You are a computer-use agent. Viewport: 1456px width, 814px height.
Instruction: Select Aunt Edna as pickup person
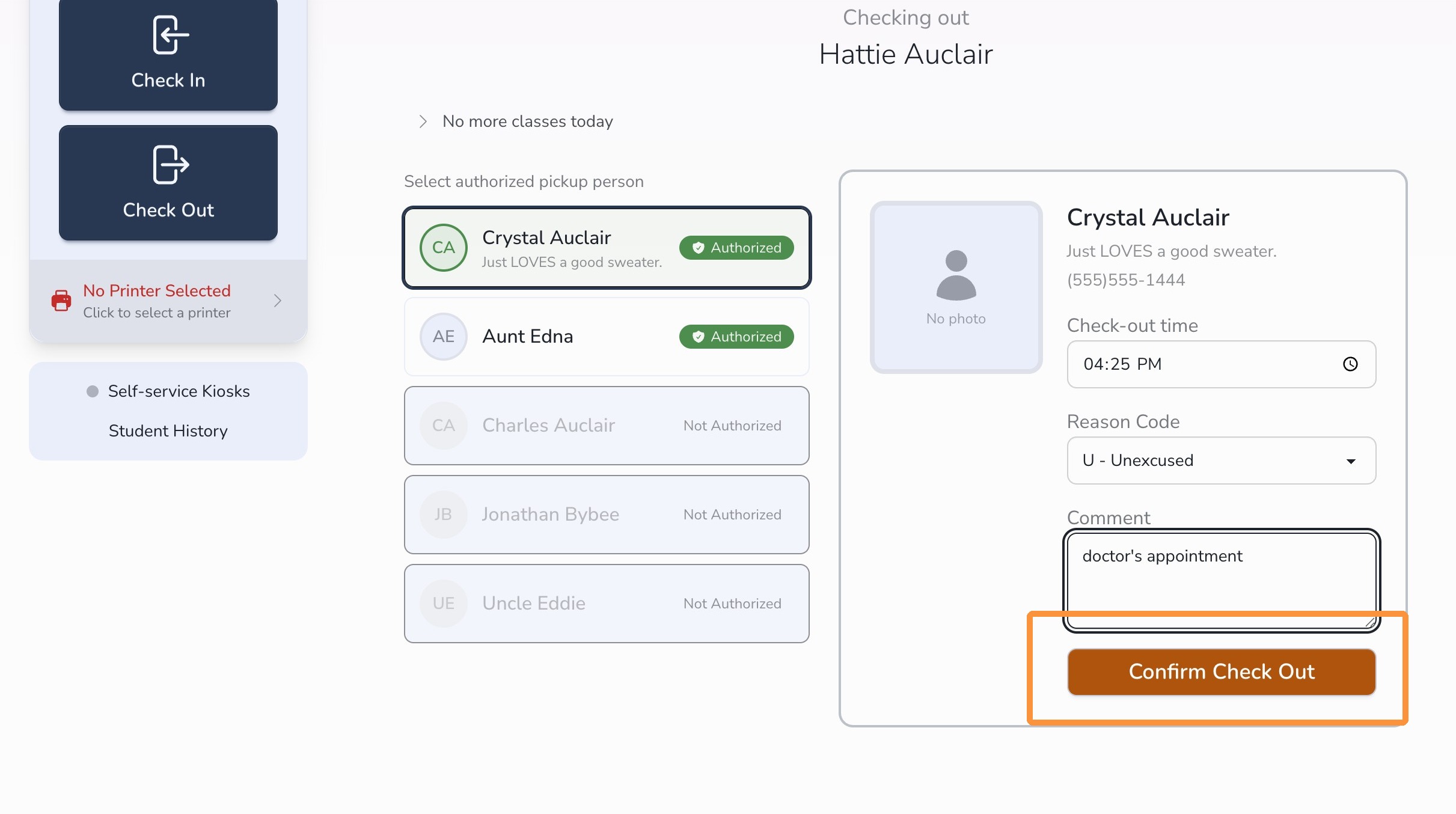[x=607, y=337]
